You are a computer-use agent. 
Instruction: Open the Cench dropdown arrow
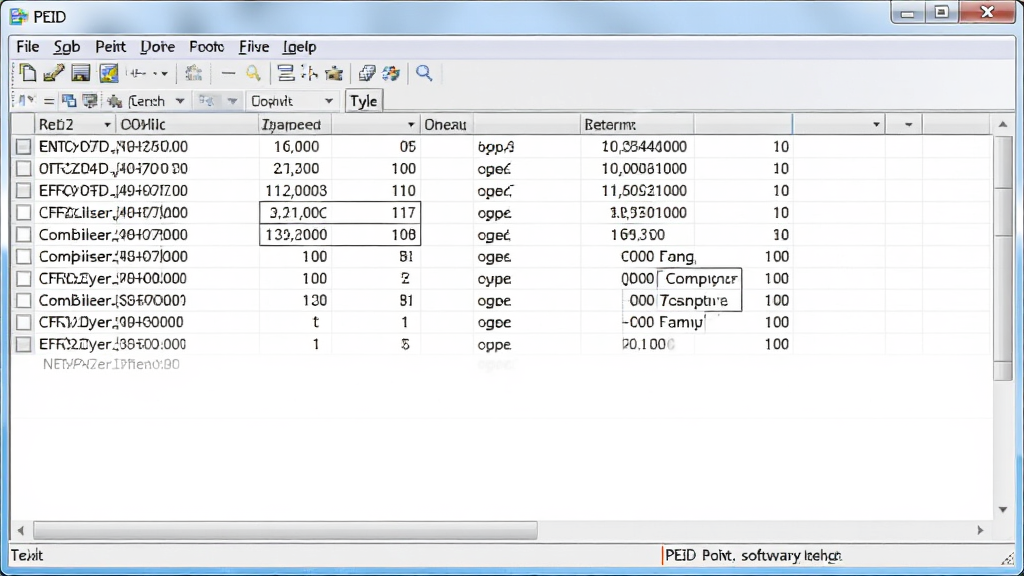coord(180,101)
